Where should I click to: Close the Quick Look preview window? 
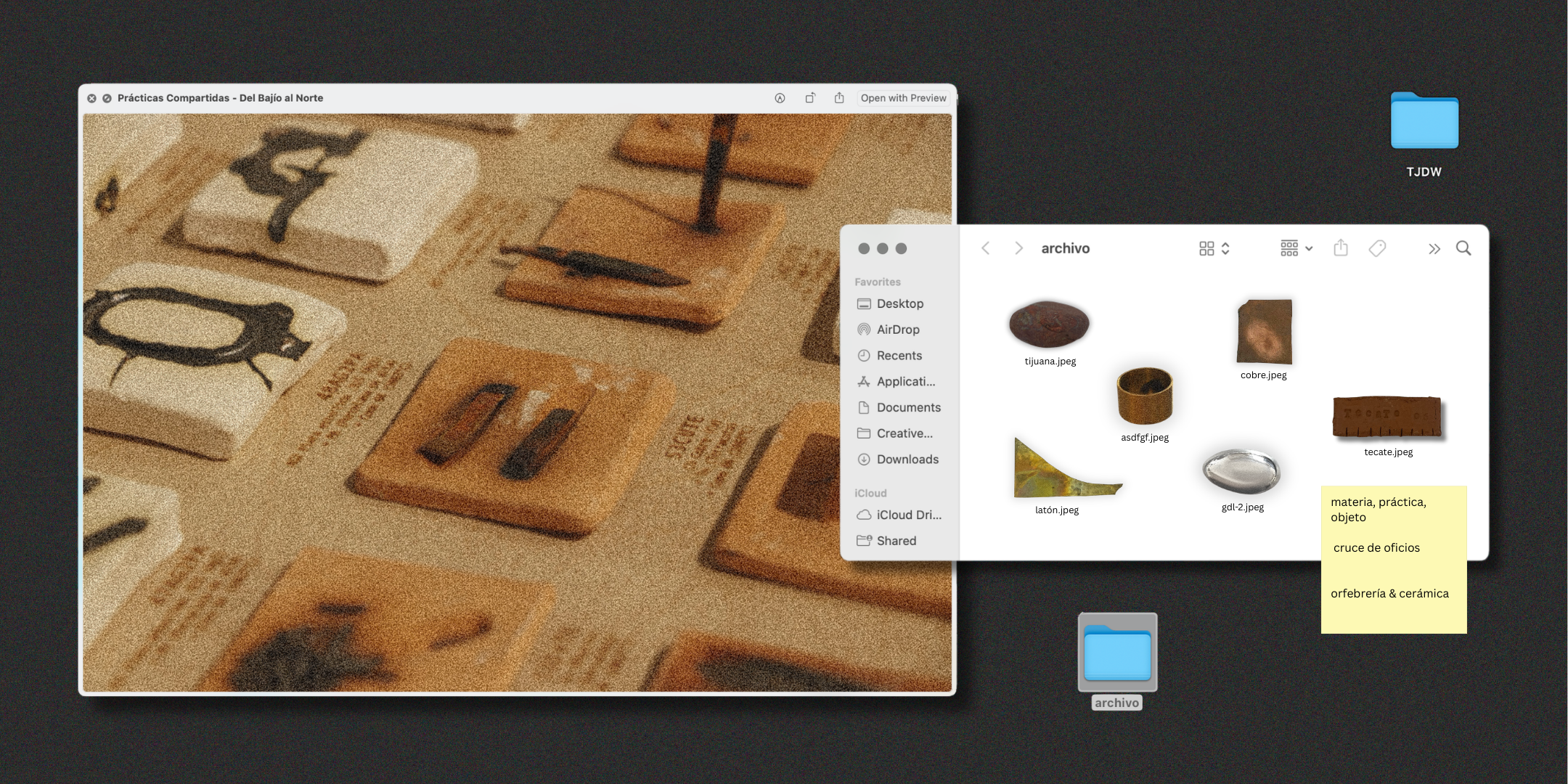pyautogui.click(x=91, y=98)
